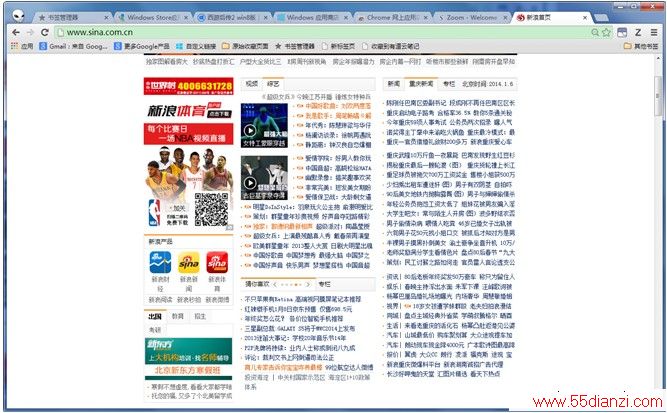Close the Zoom - Welcome tab
This screenshot has width=667, height=413.
click(505, 17)
